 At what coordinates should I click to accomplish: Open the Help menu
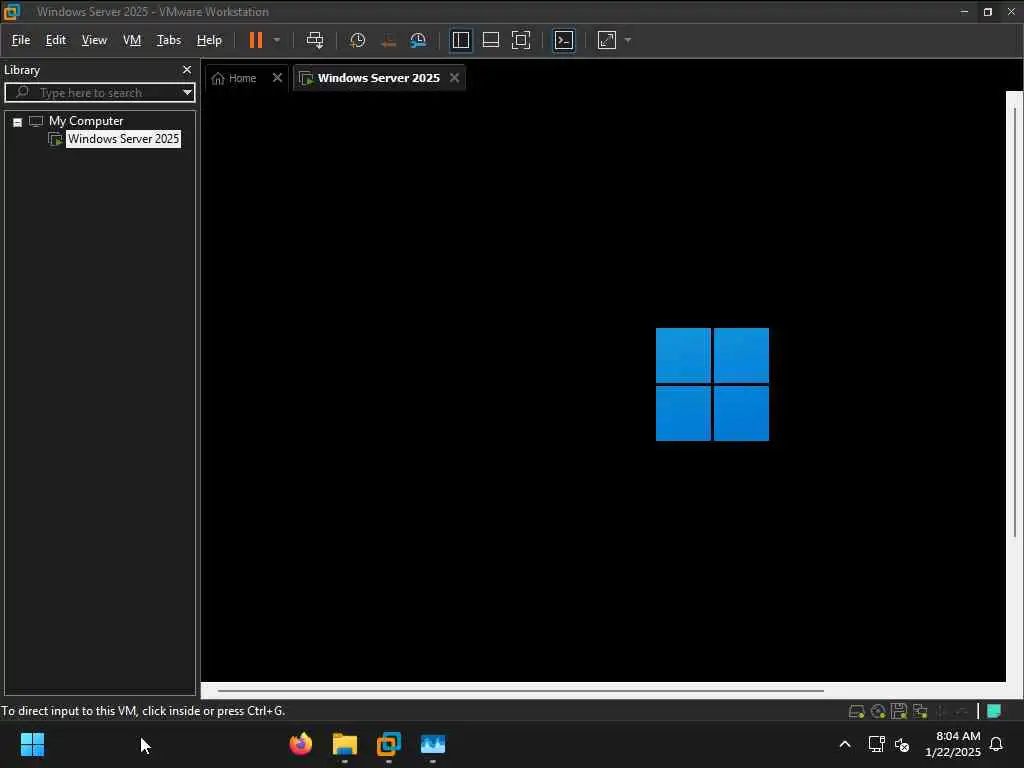click(x=209, y=40)
